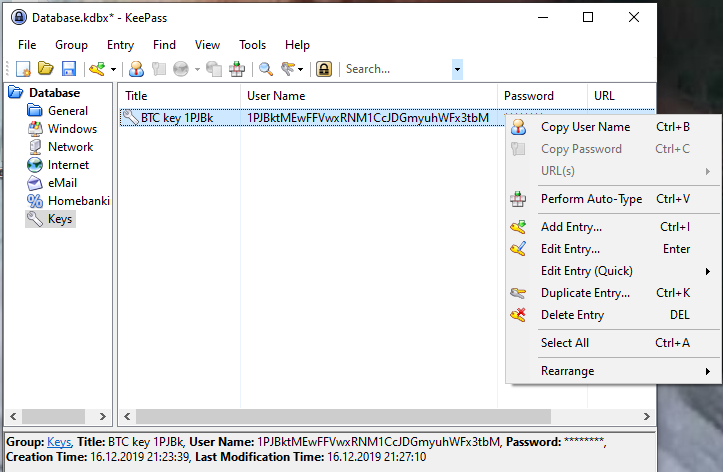Select the Windows group
This screenshot has width=723, height=472.
(72, 129)
